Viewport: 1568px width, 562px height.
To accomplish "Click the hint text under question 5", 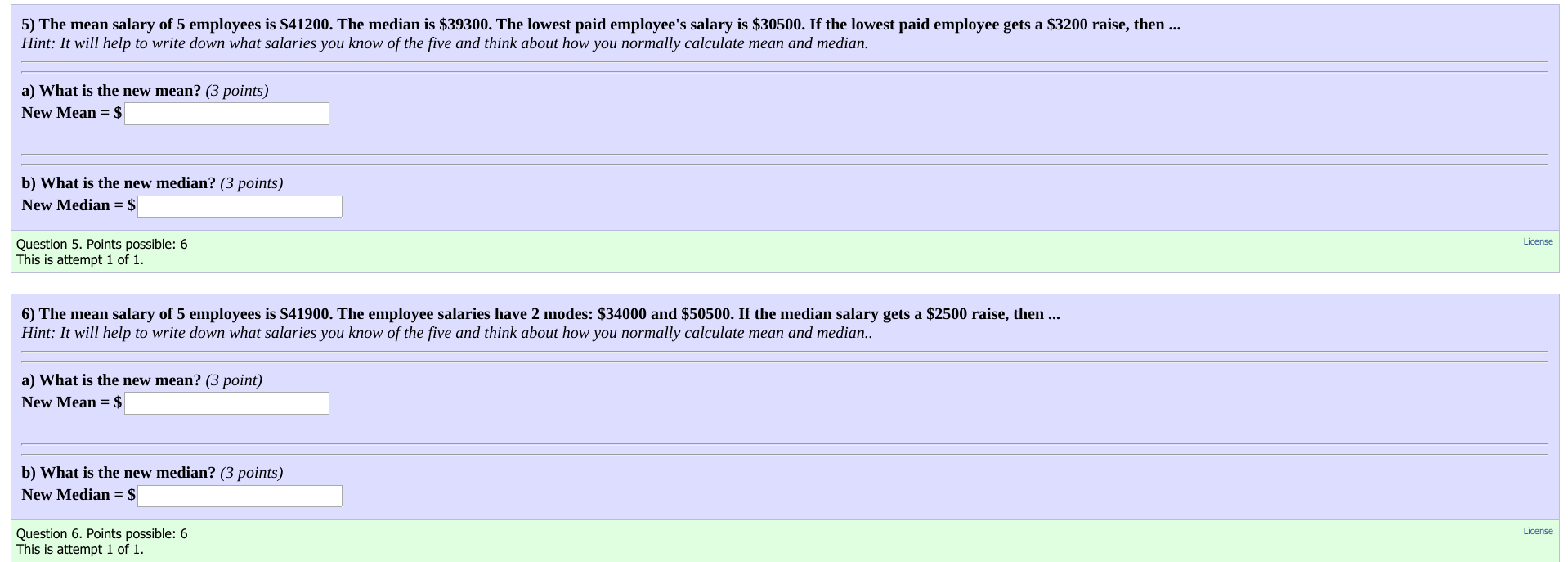I will pyautogui.click(x=445, y=43).
